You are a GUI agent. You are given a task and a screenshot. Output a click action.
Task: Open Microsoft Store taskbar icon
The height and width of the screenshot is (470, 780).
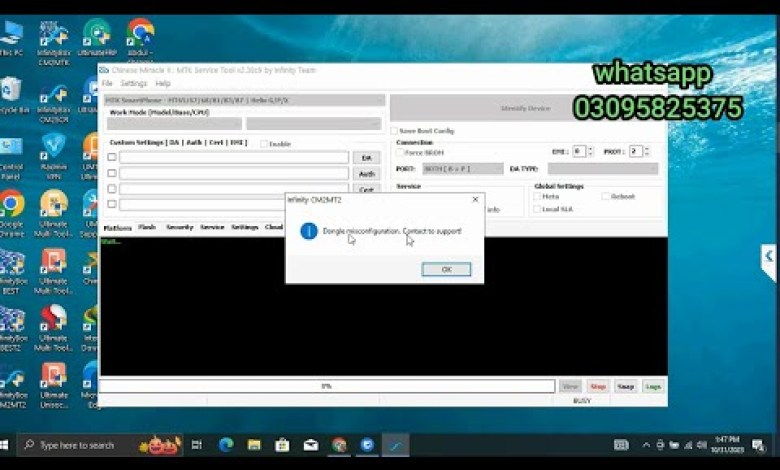coord(283,445)
